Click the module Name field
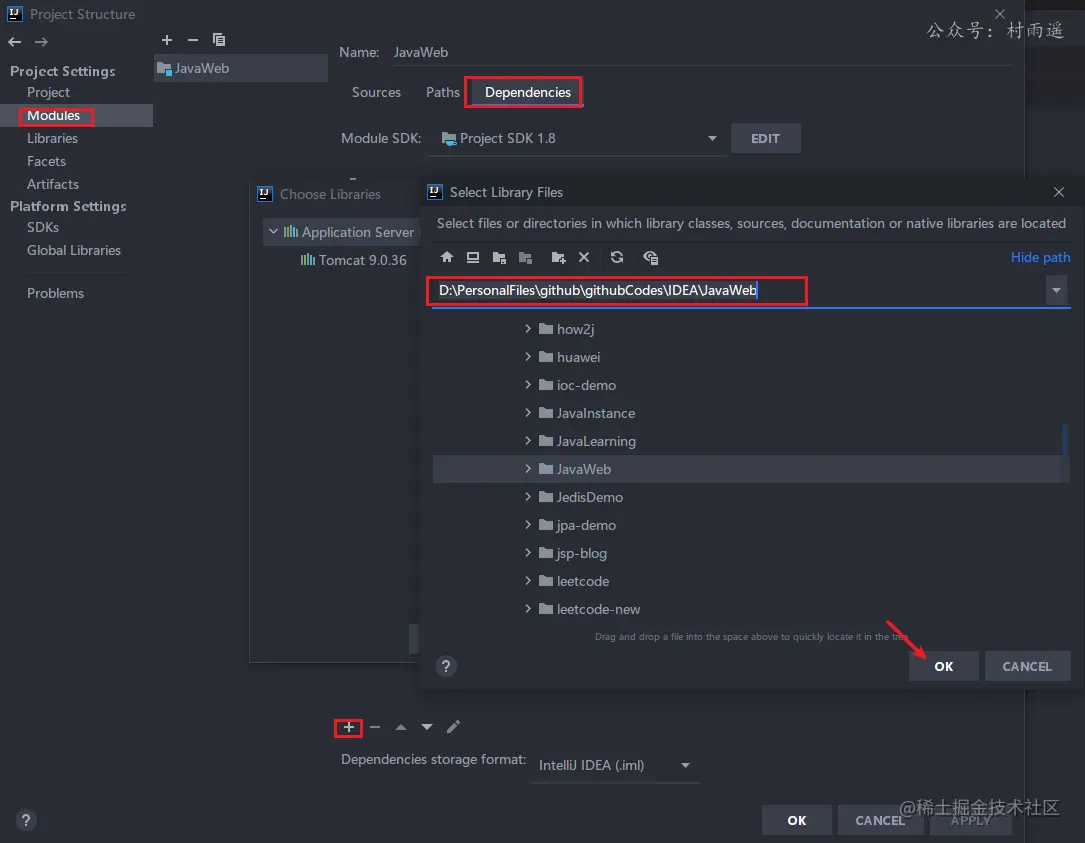The width and height of the screenshot is (1085, 843). tap(702, 53)
